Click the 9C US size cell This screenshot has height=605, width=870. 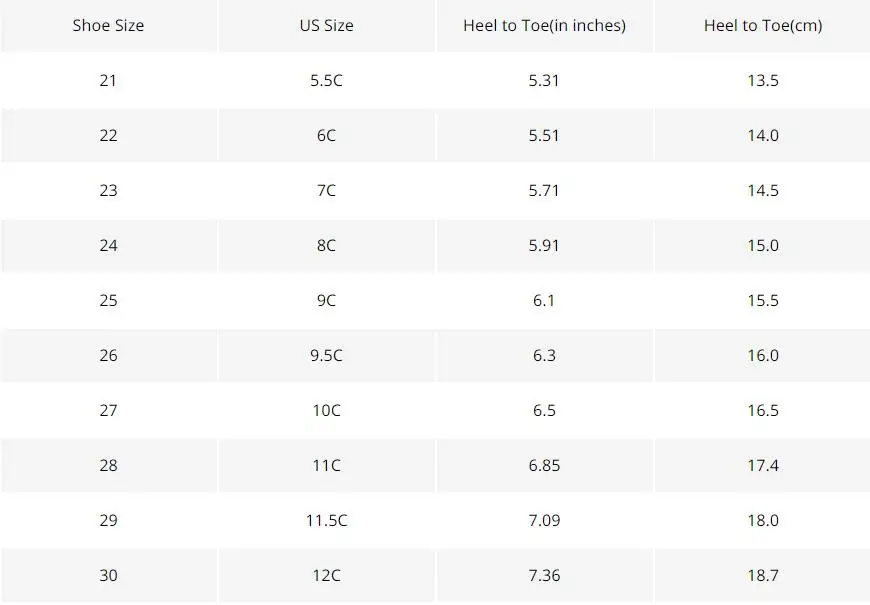[326, 300]
